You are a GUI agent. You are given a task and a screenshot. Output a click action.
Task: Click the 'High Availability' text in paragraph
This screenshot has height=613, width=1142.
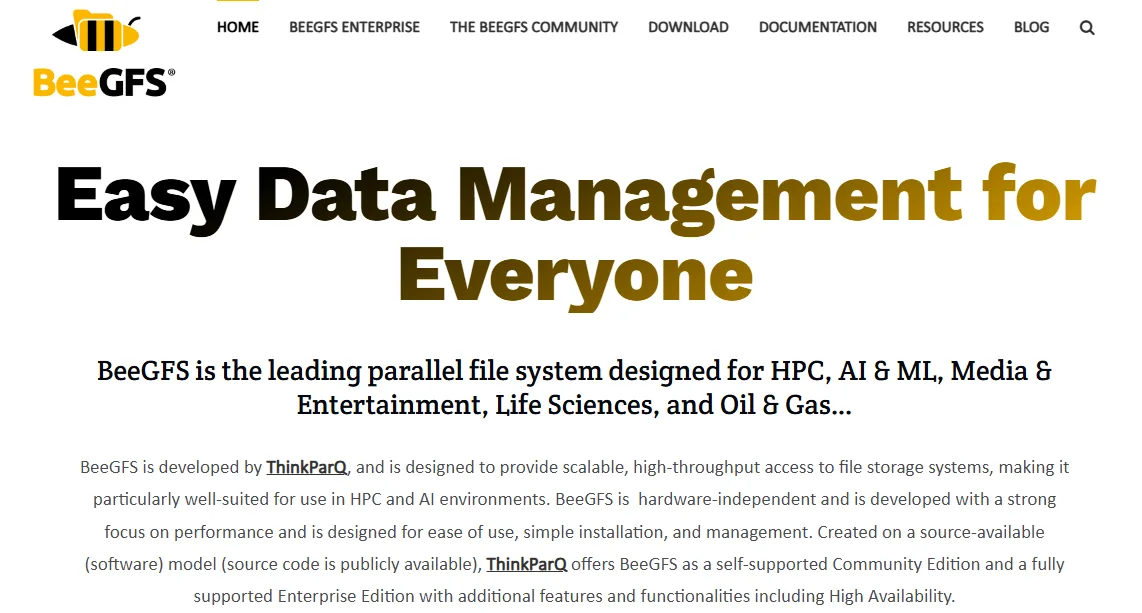[891, 596]
